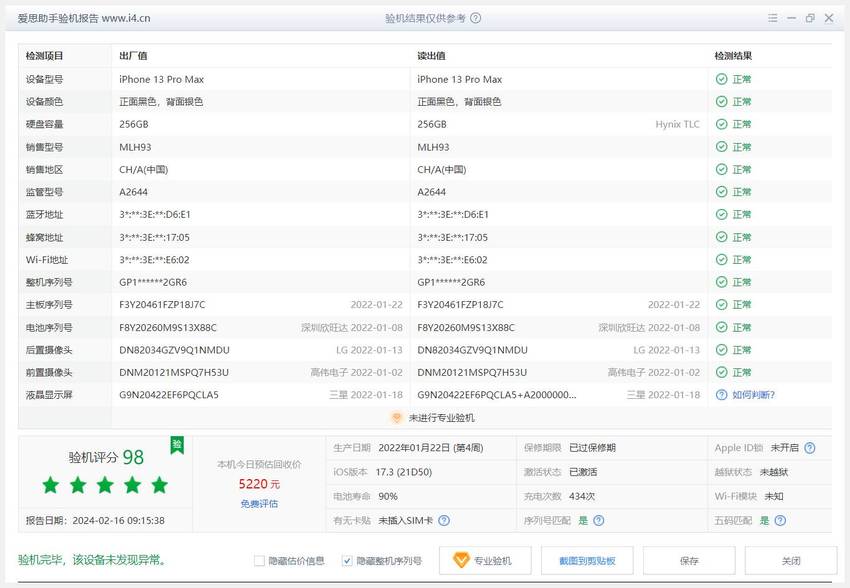Screen dimensions: 850x588
Task: Click the 未越狱 jailbreak status
Action: click(774, 472)
